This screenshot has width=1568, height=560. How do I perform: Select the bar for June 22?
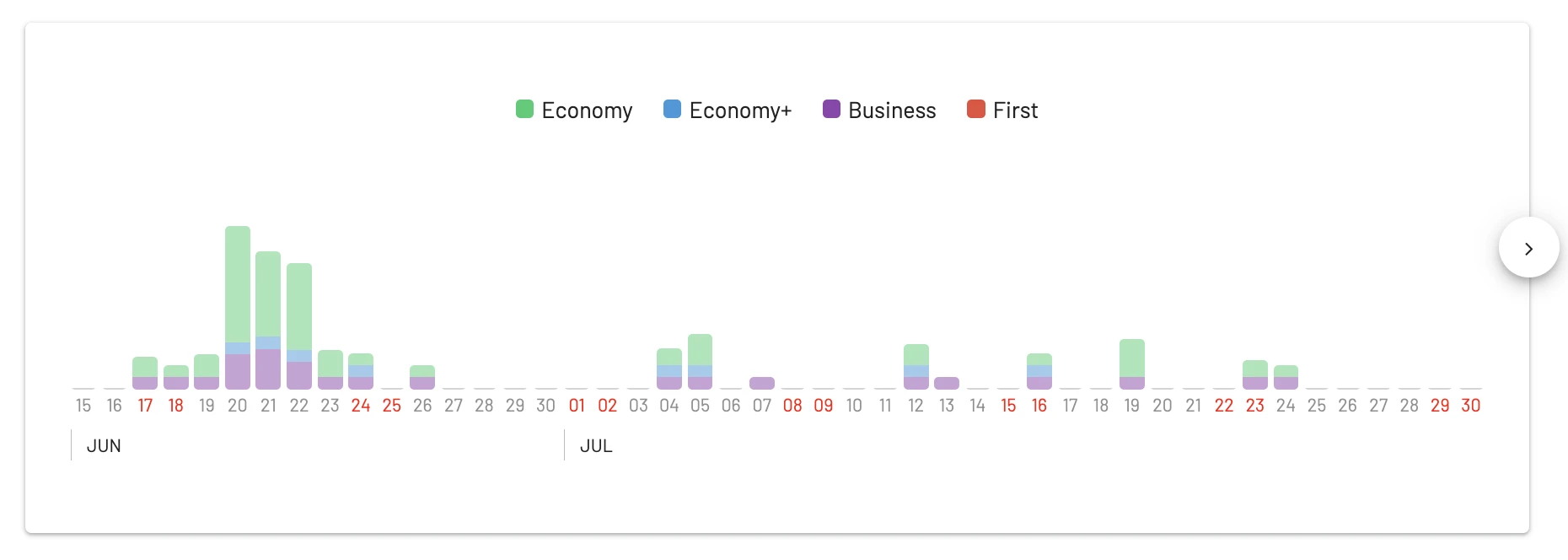(x=299, y=326)
